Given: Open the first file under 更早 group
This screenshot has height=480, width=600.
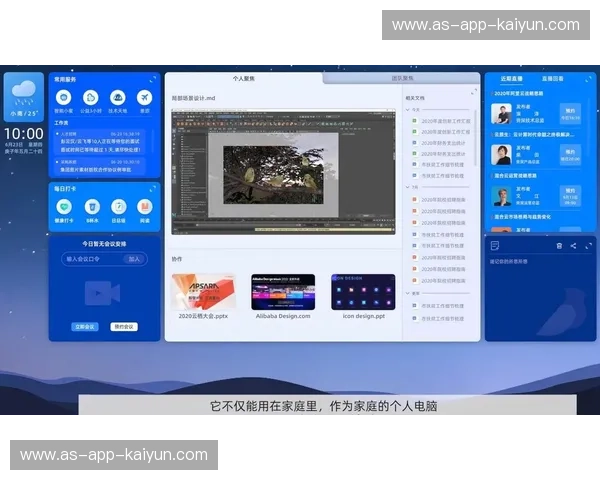Looking at the screenshot, I should coord(438,306).
